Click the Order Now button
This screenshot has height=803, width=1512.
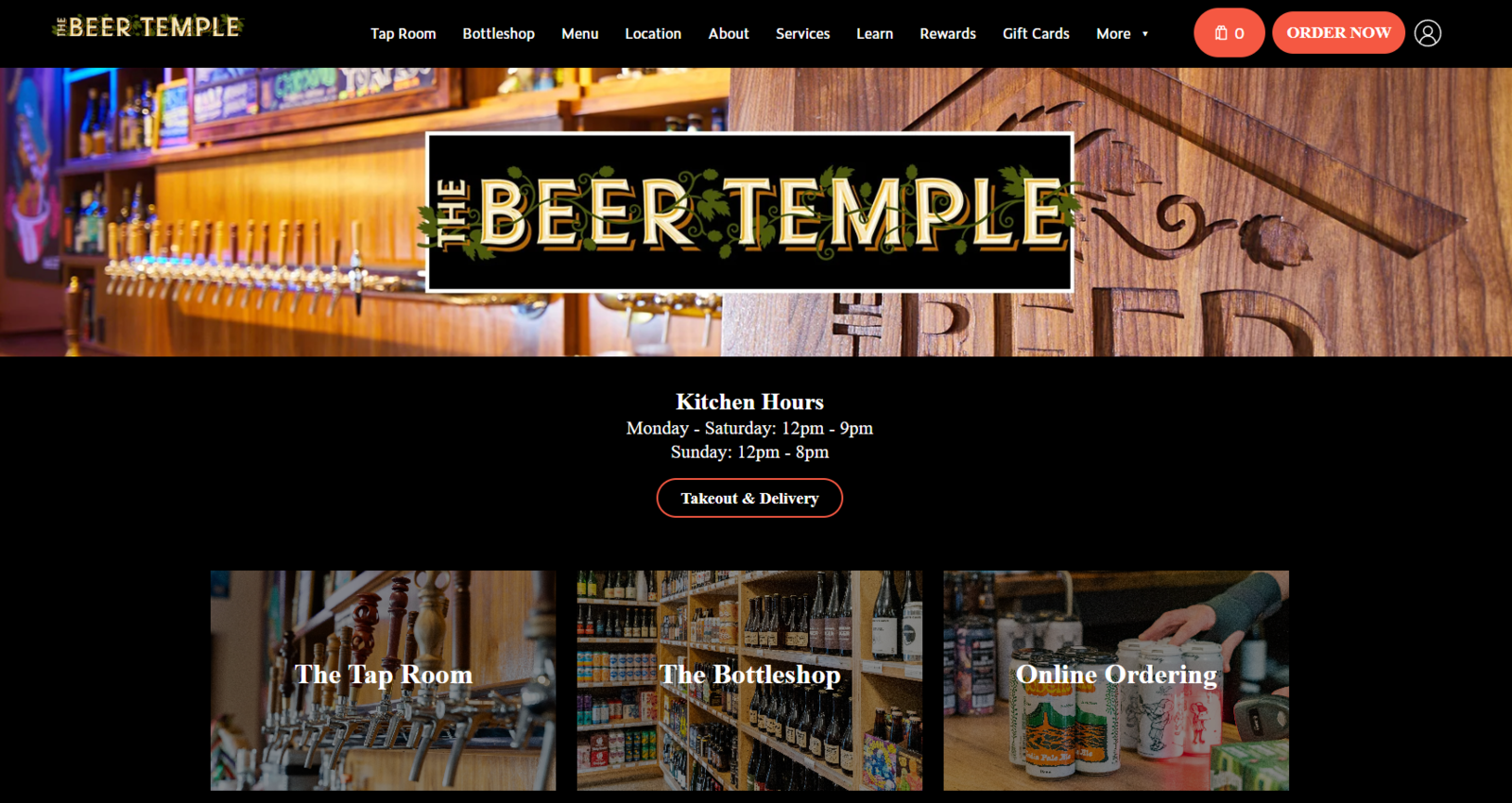pos(1338,33)
